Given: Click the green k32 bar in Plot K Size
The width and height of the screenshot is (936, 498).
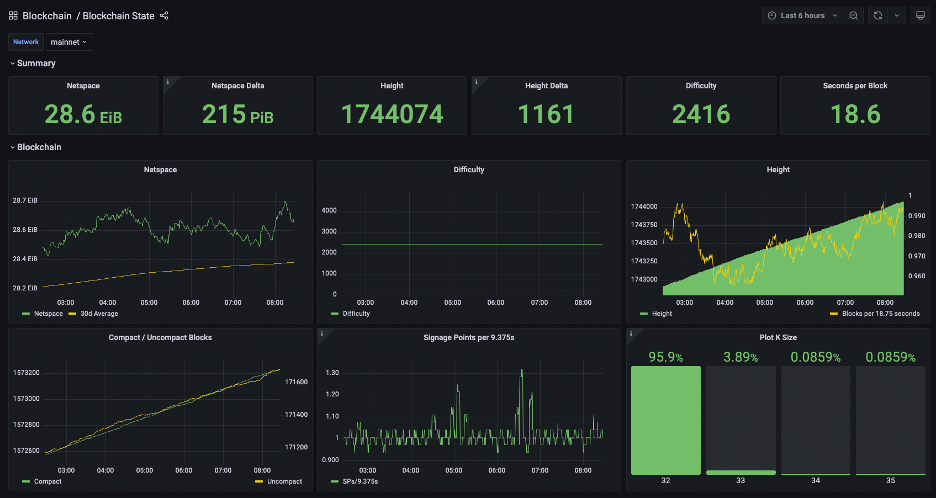Looking at the screenshot, I should [665, 420].
